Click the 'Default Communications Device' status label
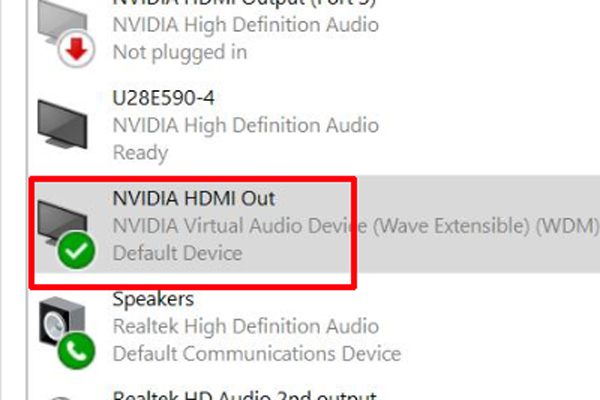The height and width of the screenshot is (400, 600). pos(257,354)
